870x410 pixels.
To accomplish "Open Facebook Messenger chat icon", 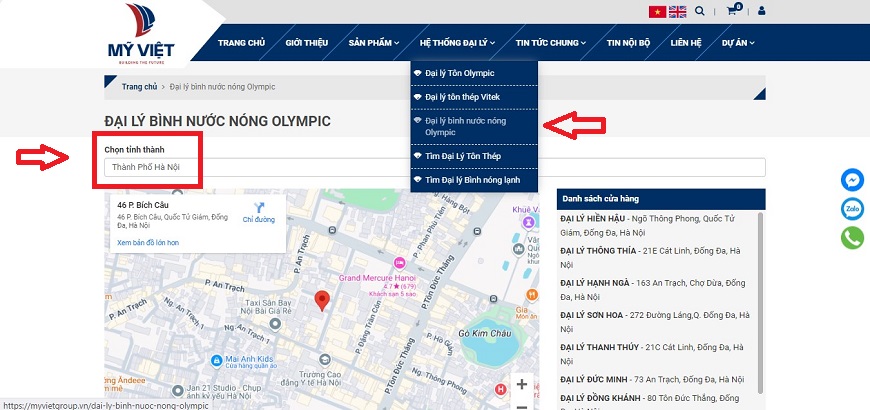I will coord(852,180).
